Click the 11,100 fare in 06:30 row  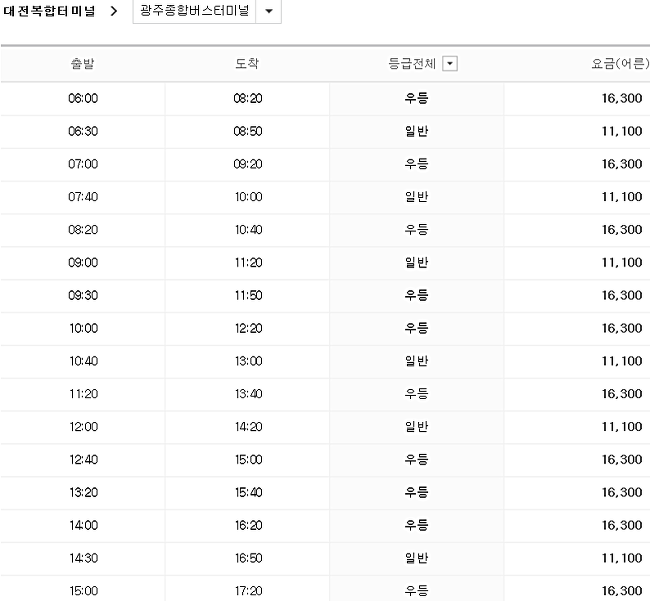[x=622, y=131]
